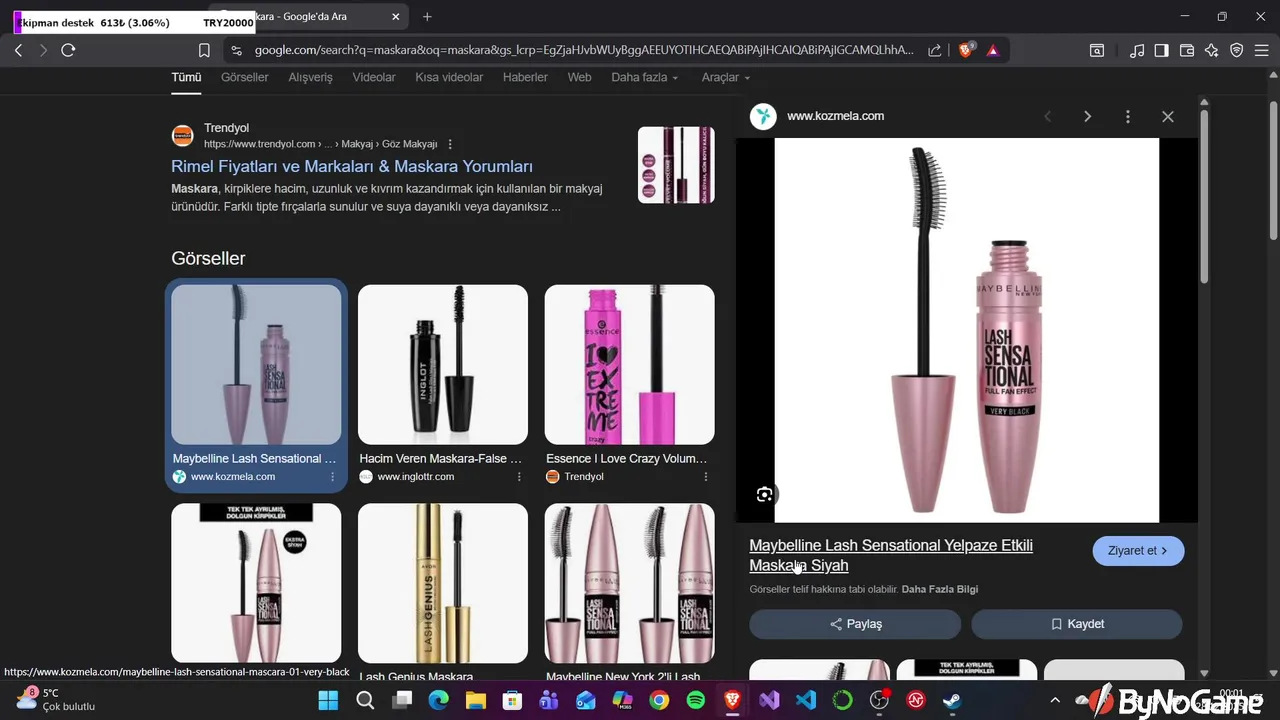Close the image preview panel
1280x720 pixels.
(1167, 116)
